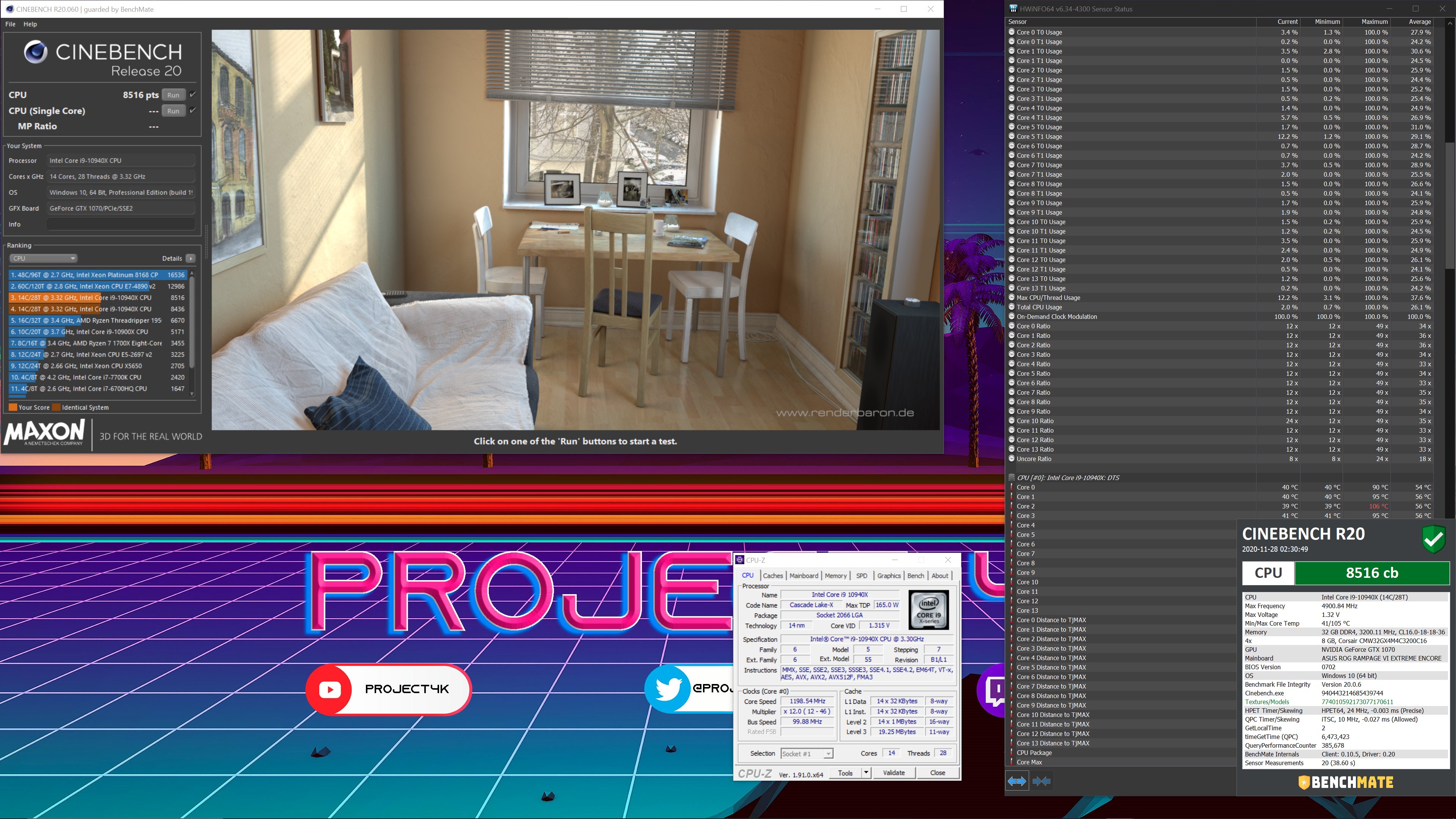
Task: Run the CPU multi-core test
Action: (x=174, y=95)
